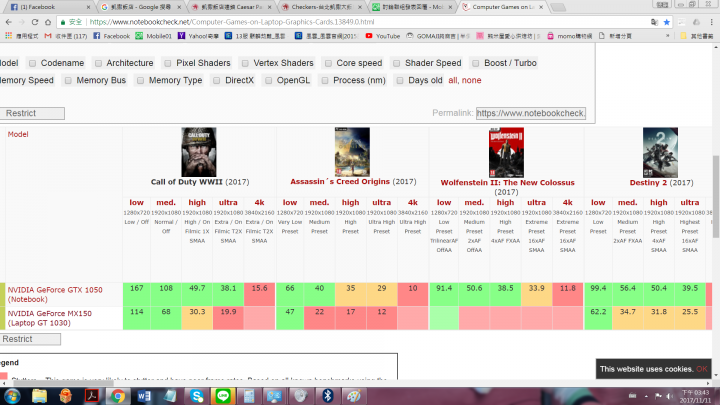Open Wolfenstein II: The New Colossus link
The image size is (720, 405).
click(x=507, y=183)
